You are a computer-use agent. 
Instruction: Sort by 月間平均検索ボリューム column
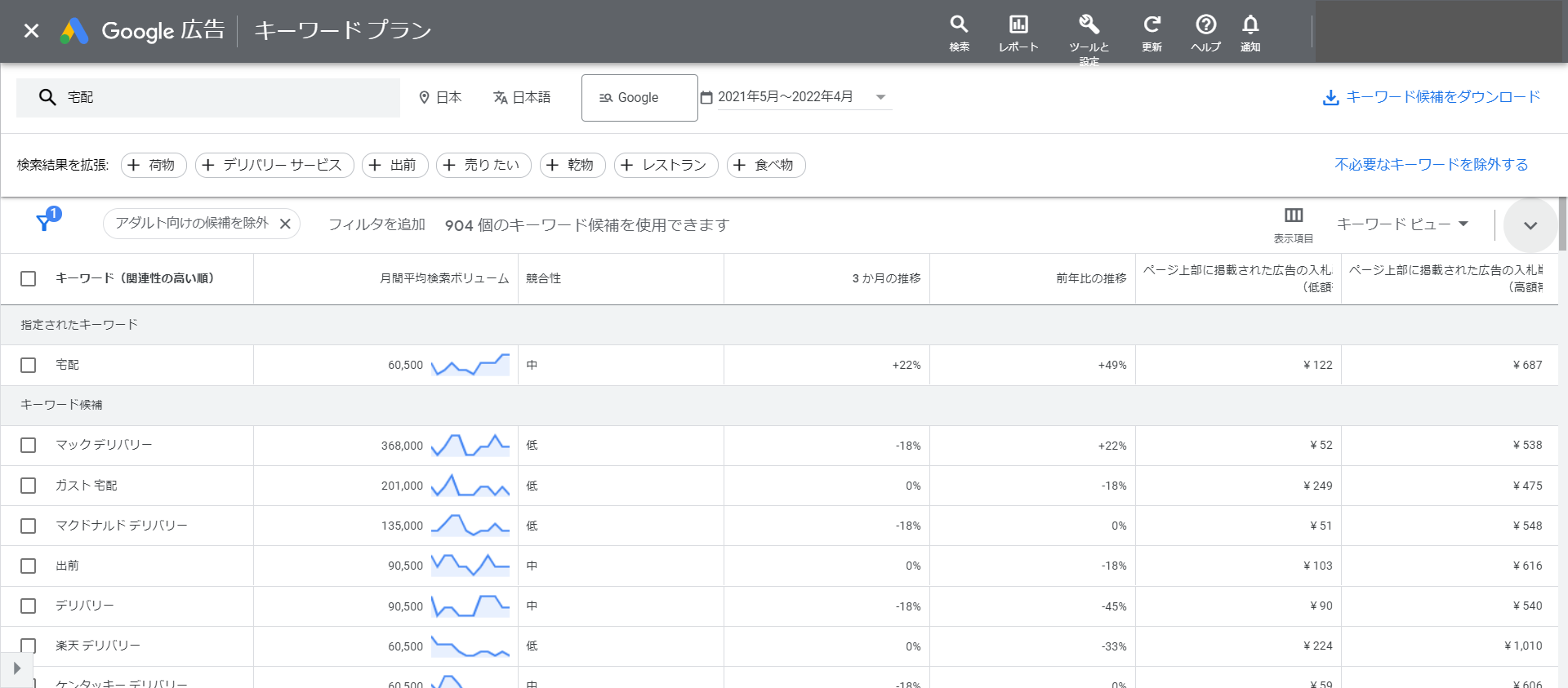(444, 278)
